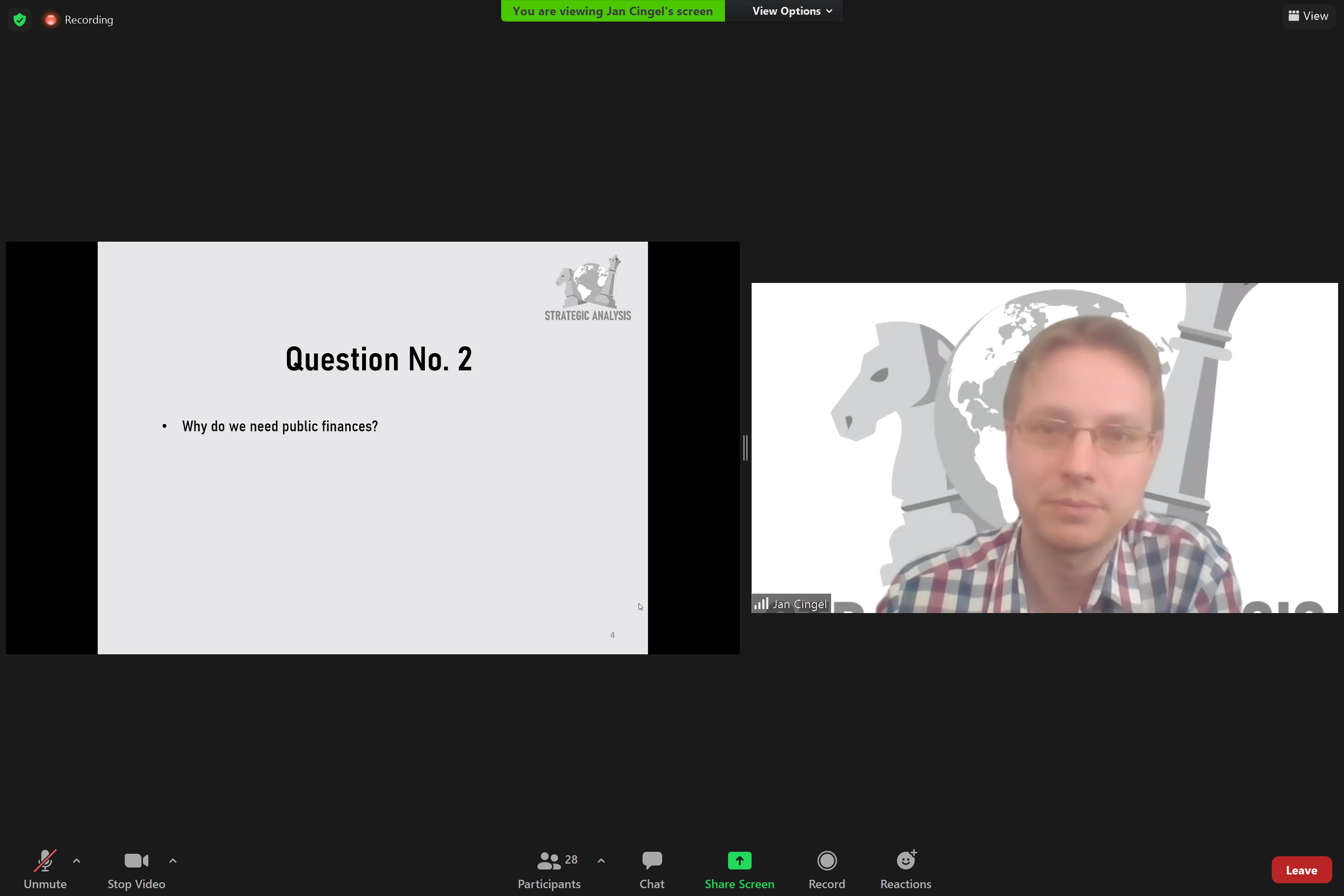Expand audio options arrow beside Unmute
Viewport: 1344px width, 896px height.
[77, 861]
